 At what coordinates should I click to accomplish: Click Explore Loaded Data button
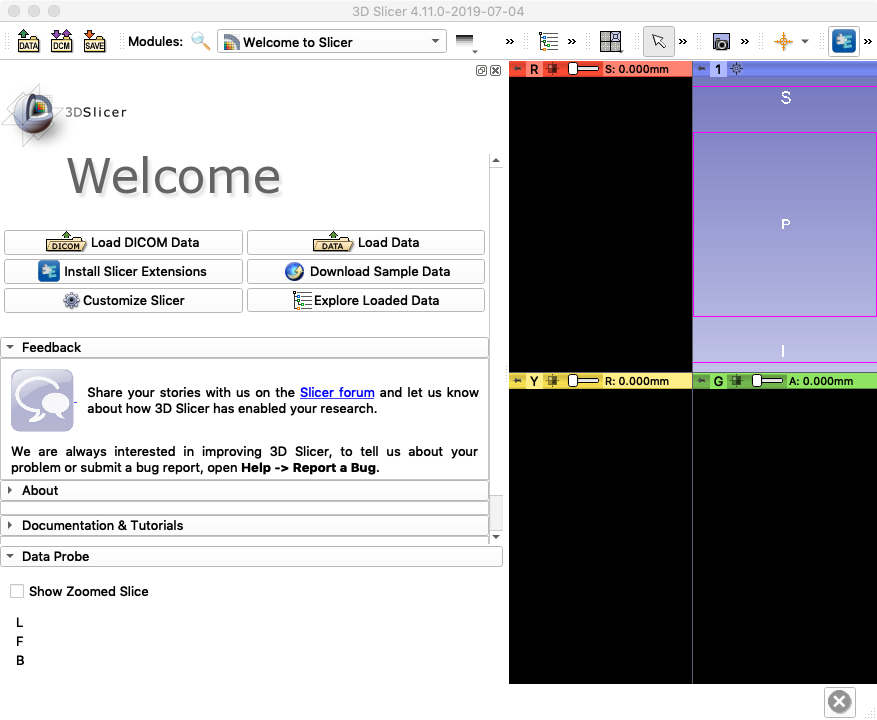point(366,300)
